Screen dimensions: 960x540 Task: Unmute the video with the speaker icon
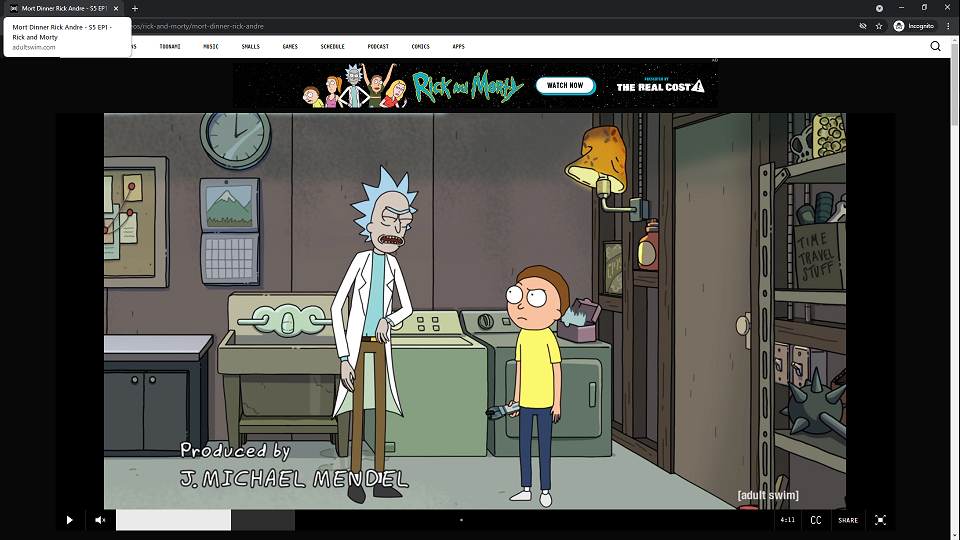(100, 520)
